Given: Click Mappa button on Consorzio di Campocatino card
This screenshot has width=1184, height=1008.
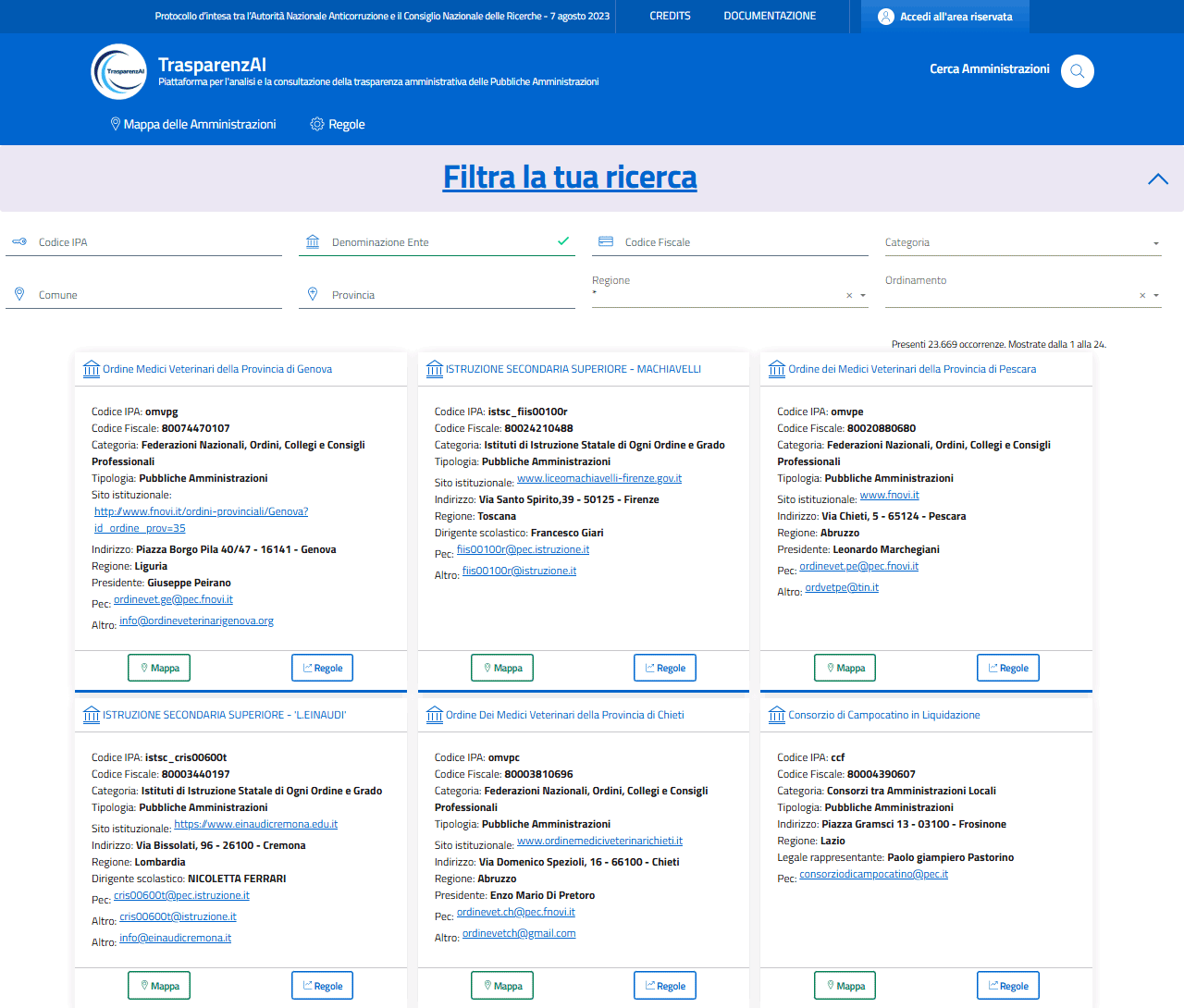Looking at the screenshot, I should [x=845, y=986].
